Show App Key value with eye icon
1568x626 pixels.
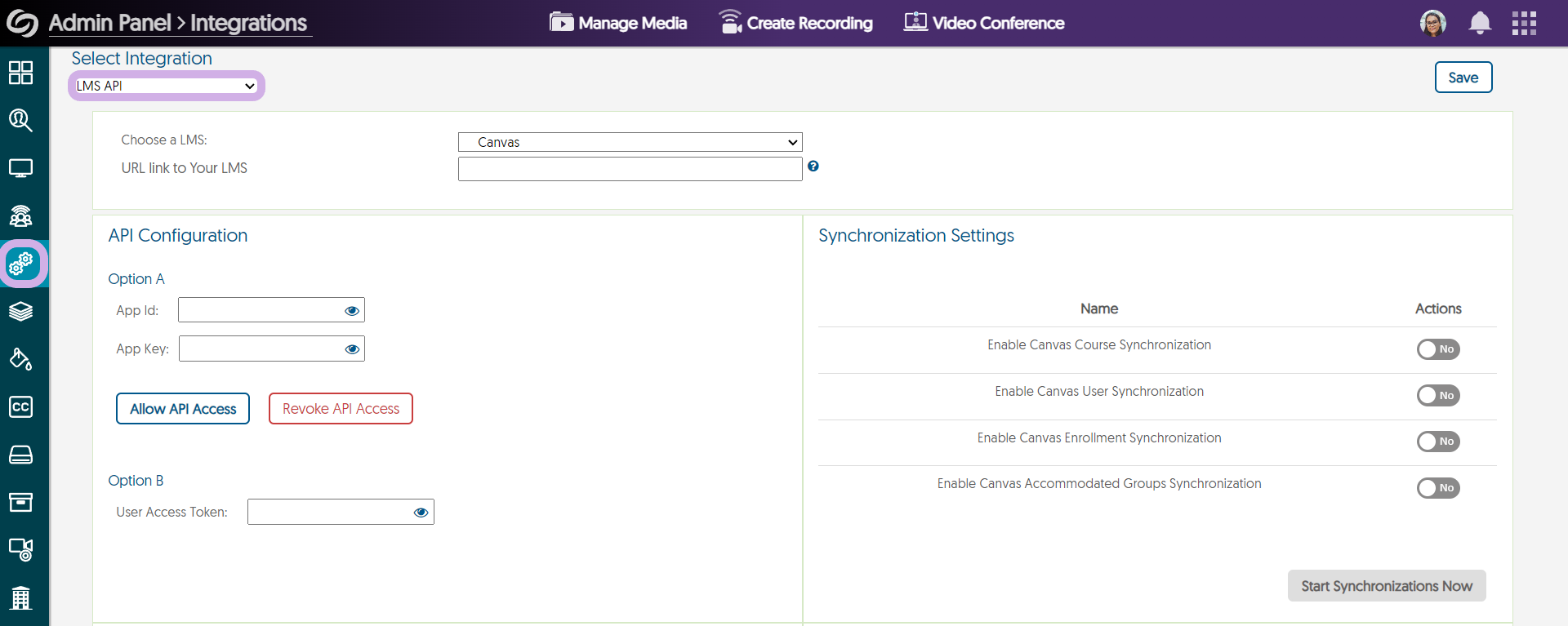coord(352,349)
